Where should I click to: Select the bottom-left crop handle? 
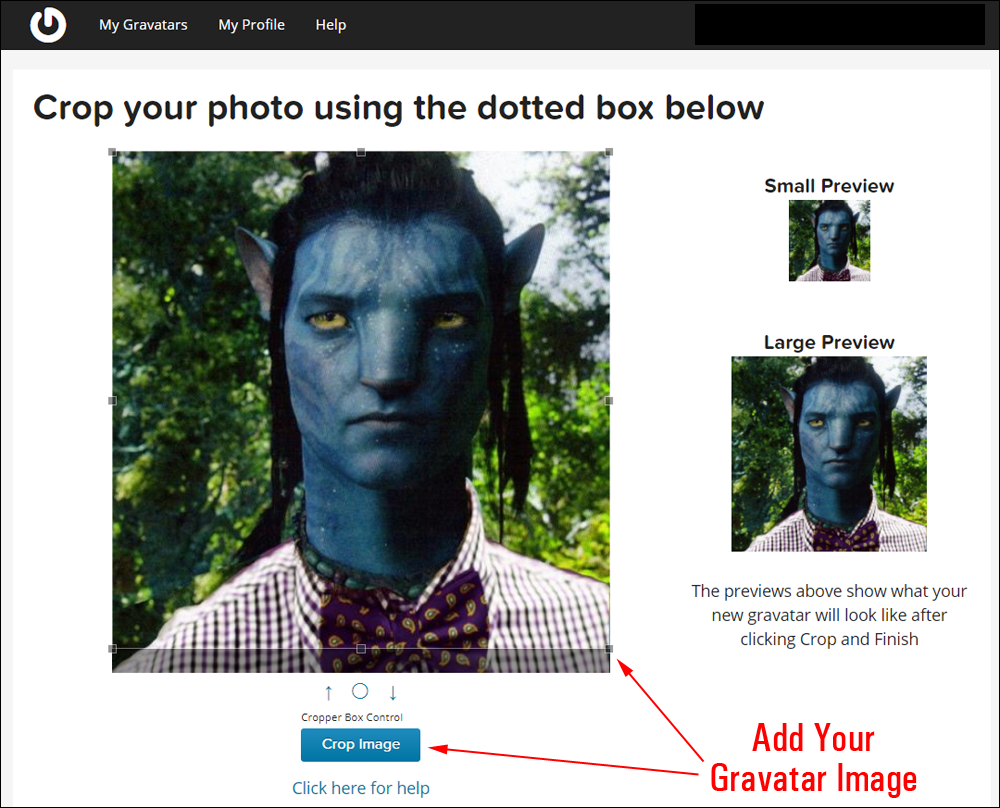pos(112,649)
